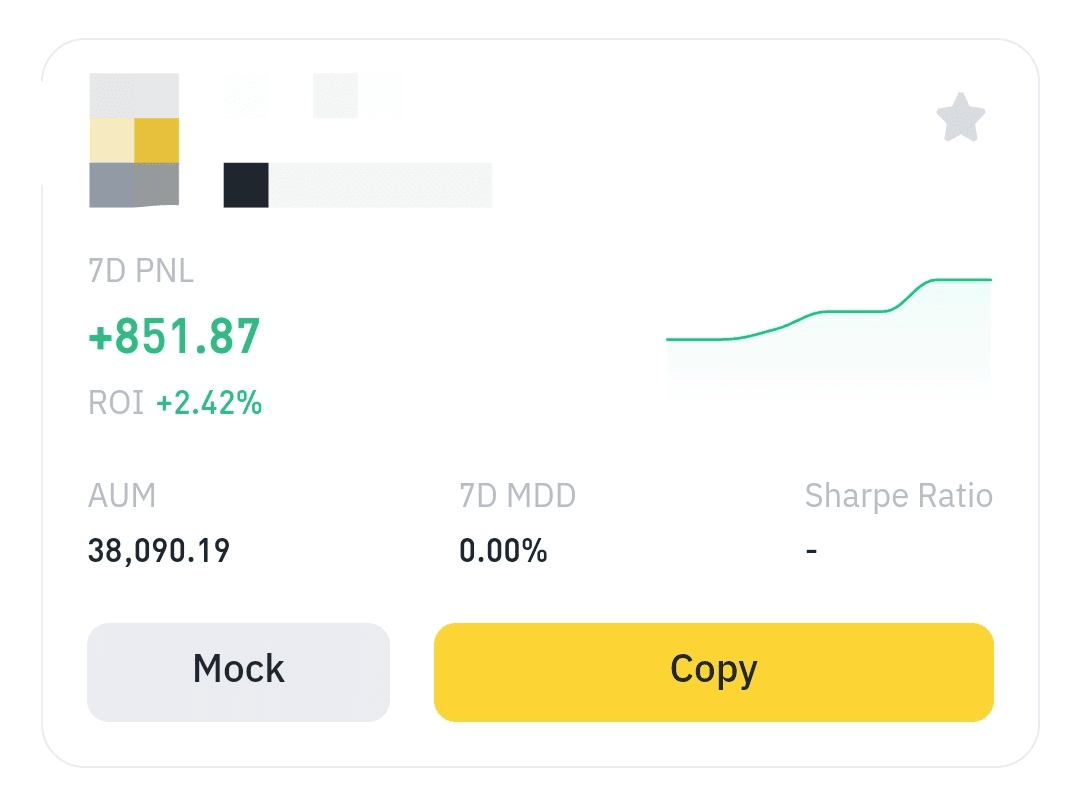
Task: Click the Sharpe Ratio label
Action: pos(898,496)
